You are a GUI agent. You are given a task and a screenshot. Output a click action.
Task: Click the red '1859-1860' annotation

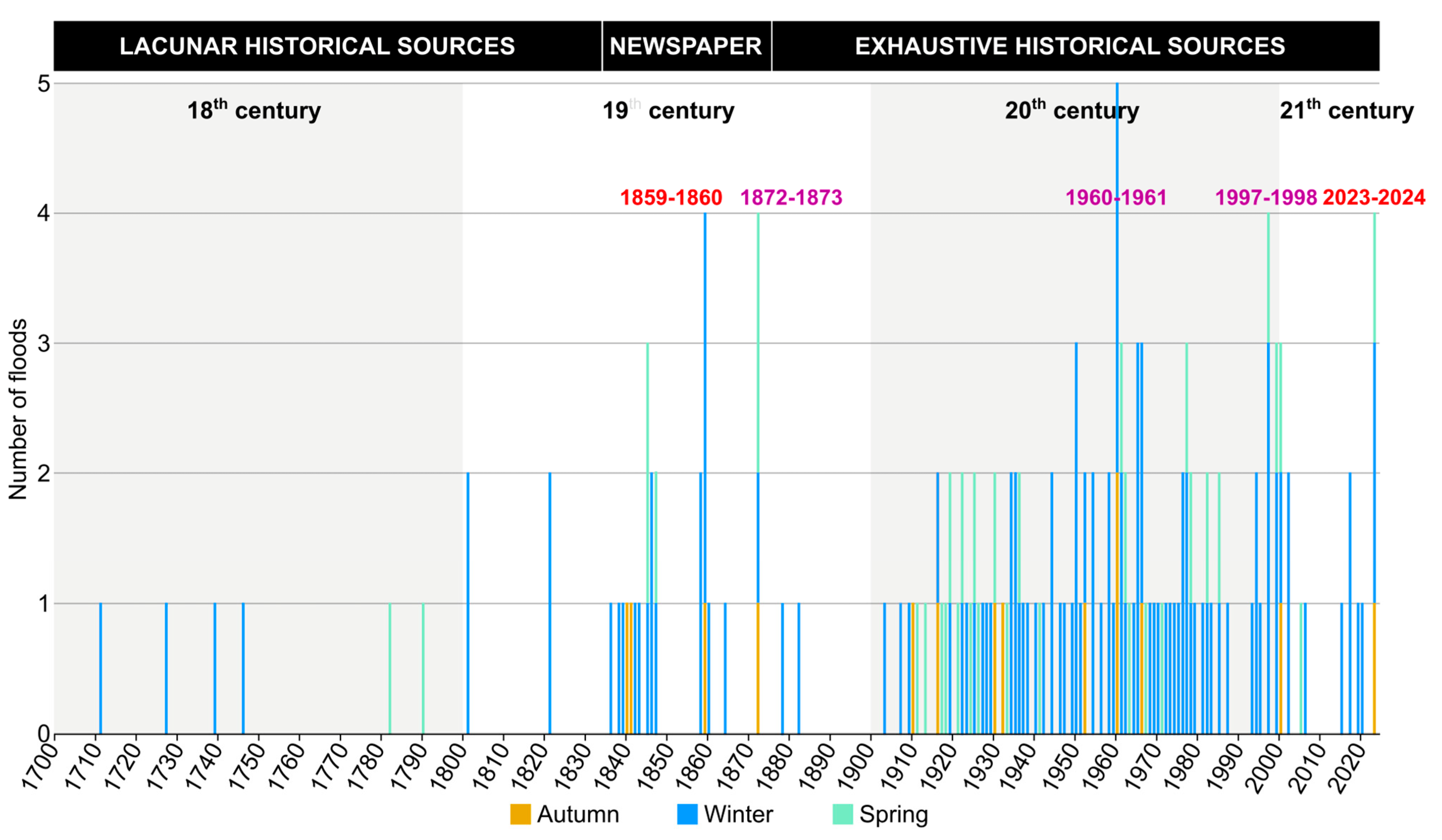671,197
